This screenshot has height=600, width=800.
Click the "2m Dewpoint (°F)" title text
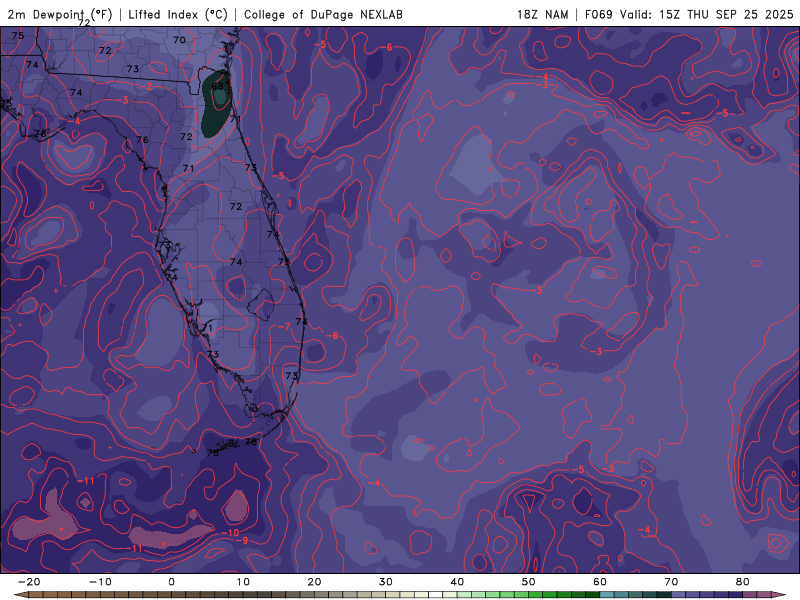tap(60, 14)
